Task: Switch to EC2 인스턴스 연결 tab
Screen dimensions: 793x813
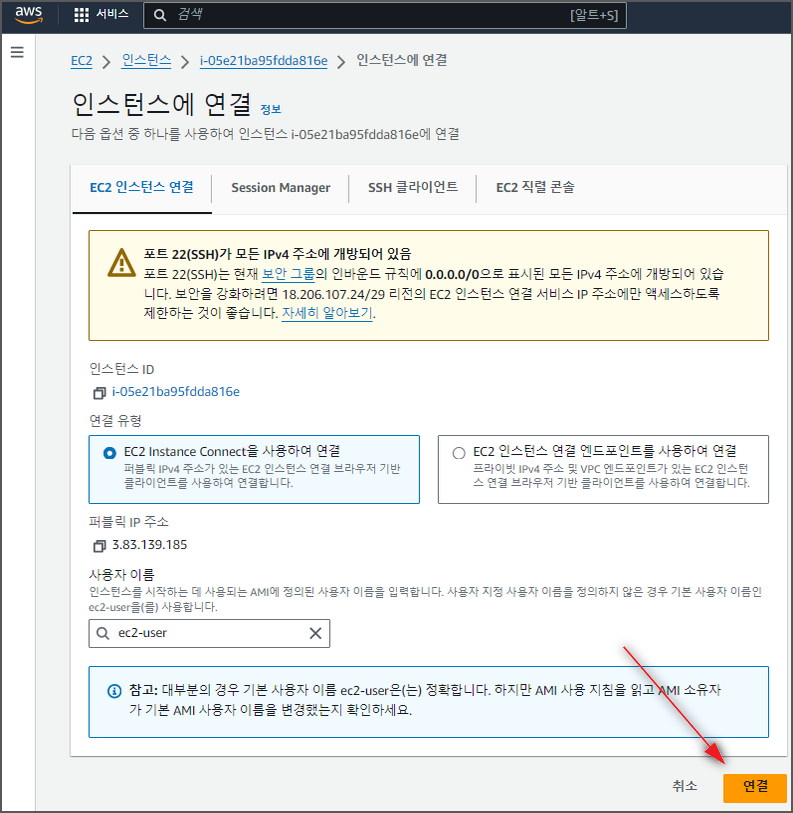Action: pos(142,187)
